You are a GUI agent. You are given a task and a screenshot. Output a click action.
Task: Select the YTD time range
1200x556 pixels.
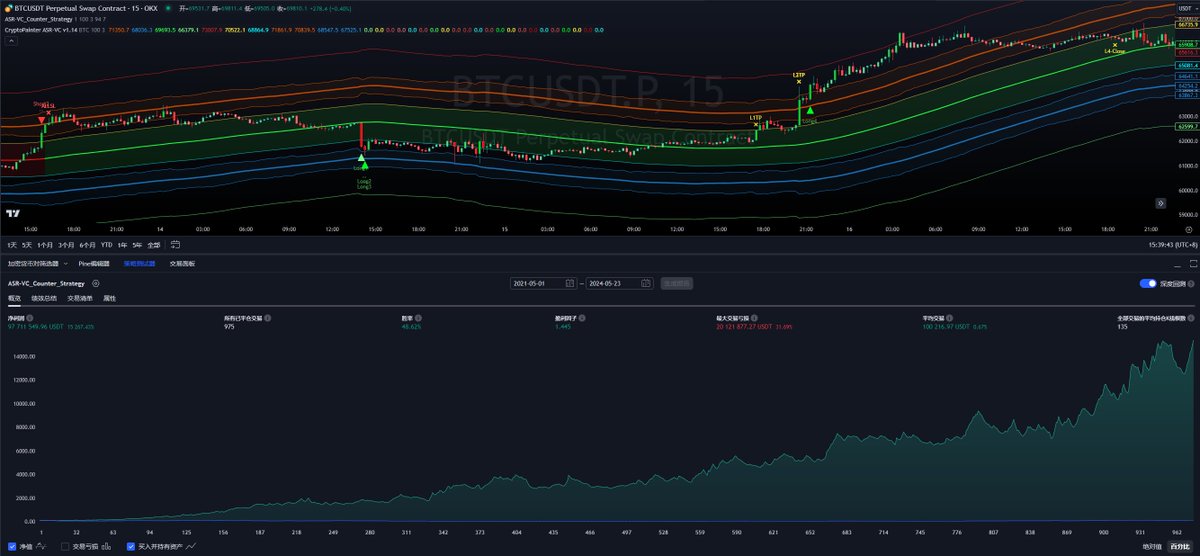[x=106, y=244]
